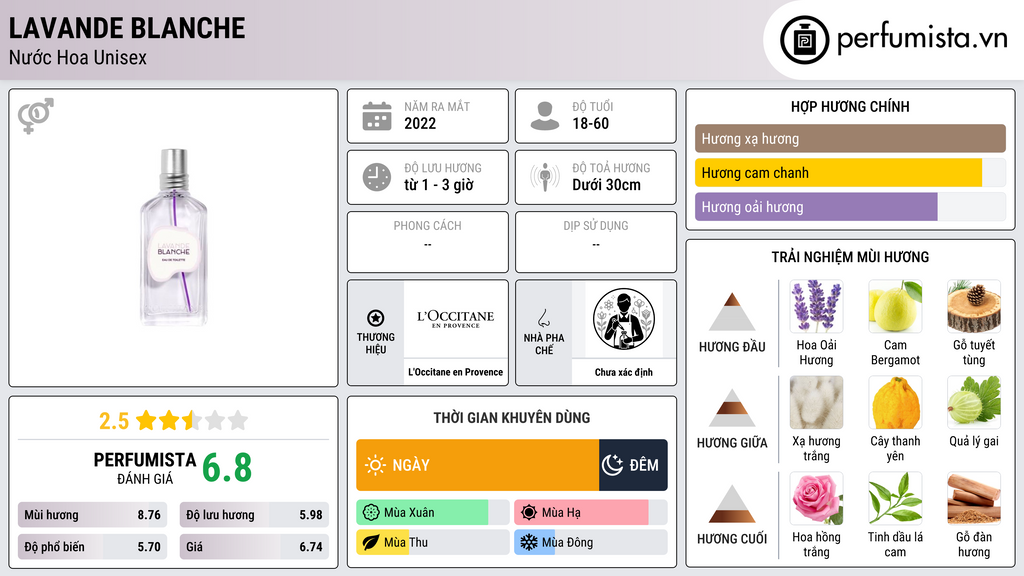This screenshot has height=576, width=1024.
Task: Click the star rating icons next to 2.5
Action: 192,420
